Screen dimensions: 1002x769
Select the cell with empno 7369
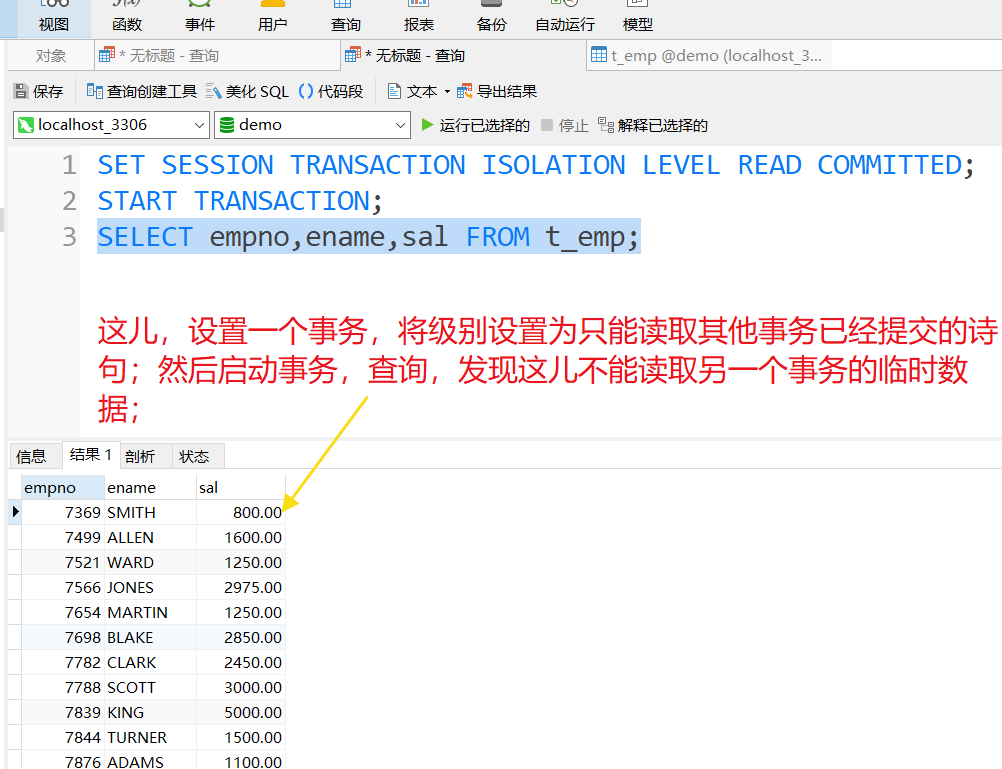tap(63, 513)
